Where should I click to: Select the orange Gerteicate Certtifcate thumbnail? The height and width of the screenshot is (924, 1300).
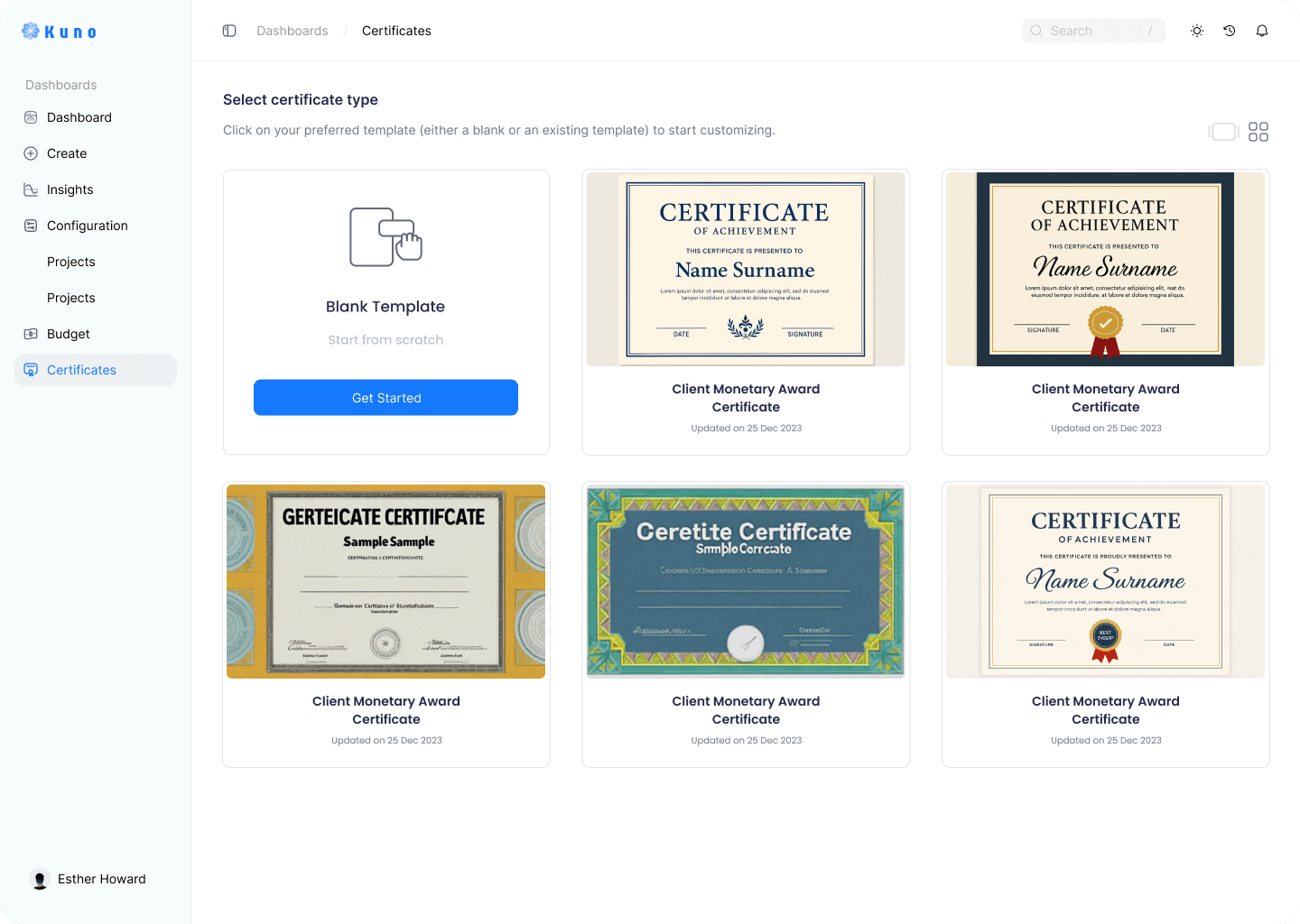click(x=385, y=581)
